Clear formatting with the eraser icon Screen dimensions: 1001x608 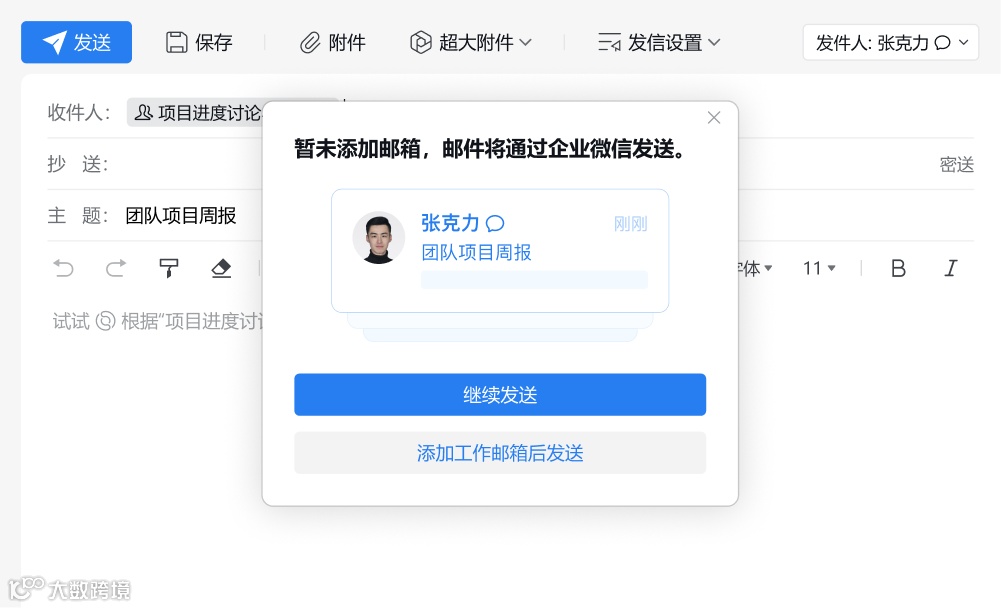(x=221, y=268)
